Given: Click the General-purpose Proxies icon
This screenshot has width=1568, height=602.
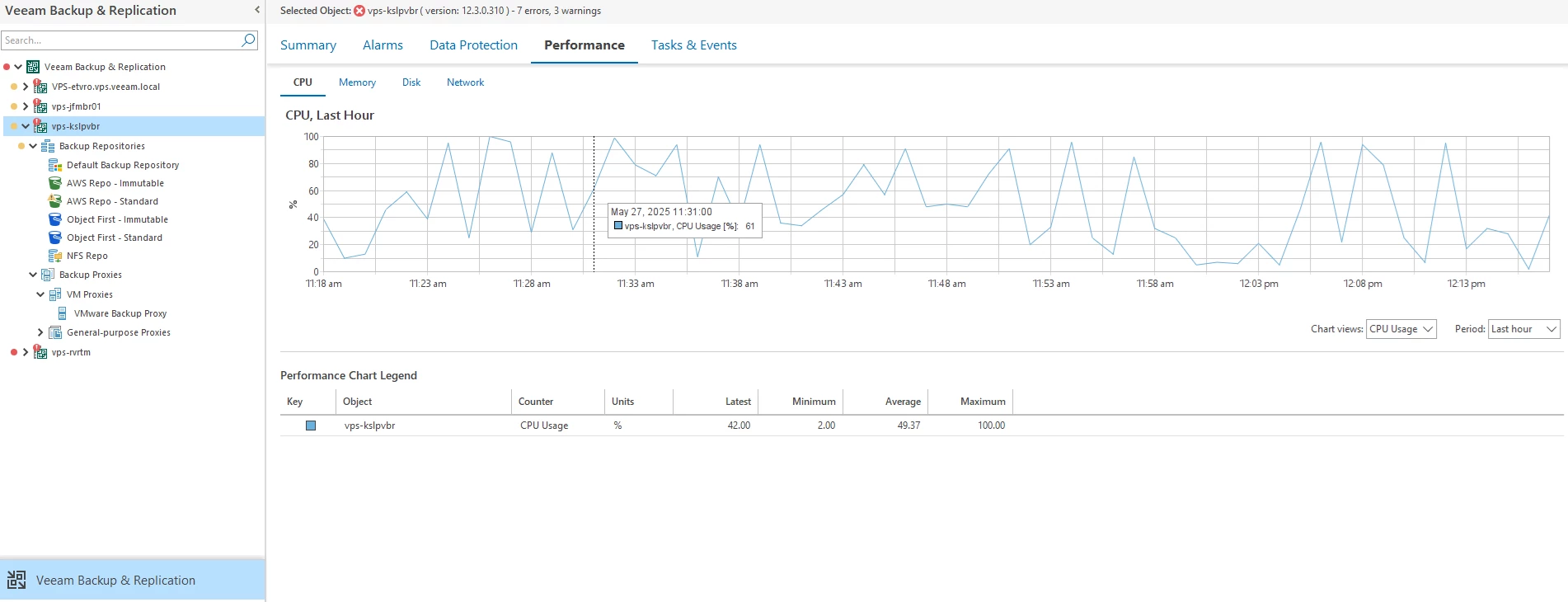Looking at the screenshot, I should point(55,332).
